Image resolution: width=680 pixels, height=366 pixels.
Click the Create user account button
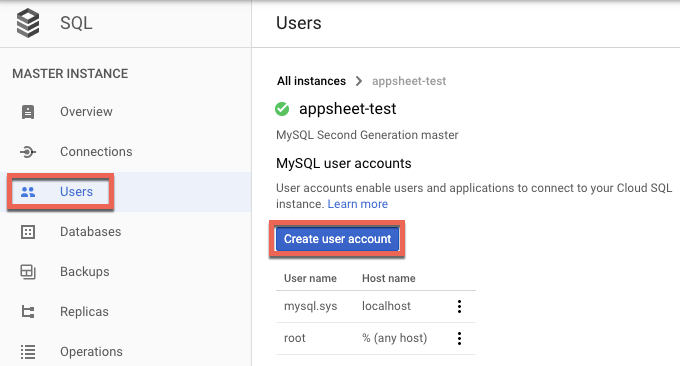point(337,239)
